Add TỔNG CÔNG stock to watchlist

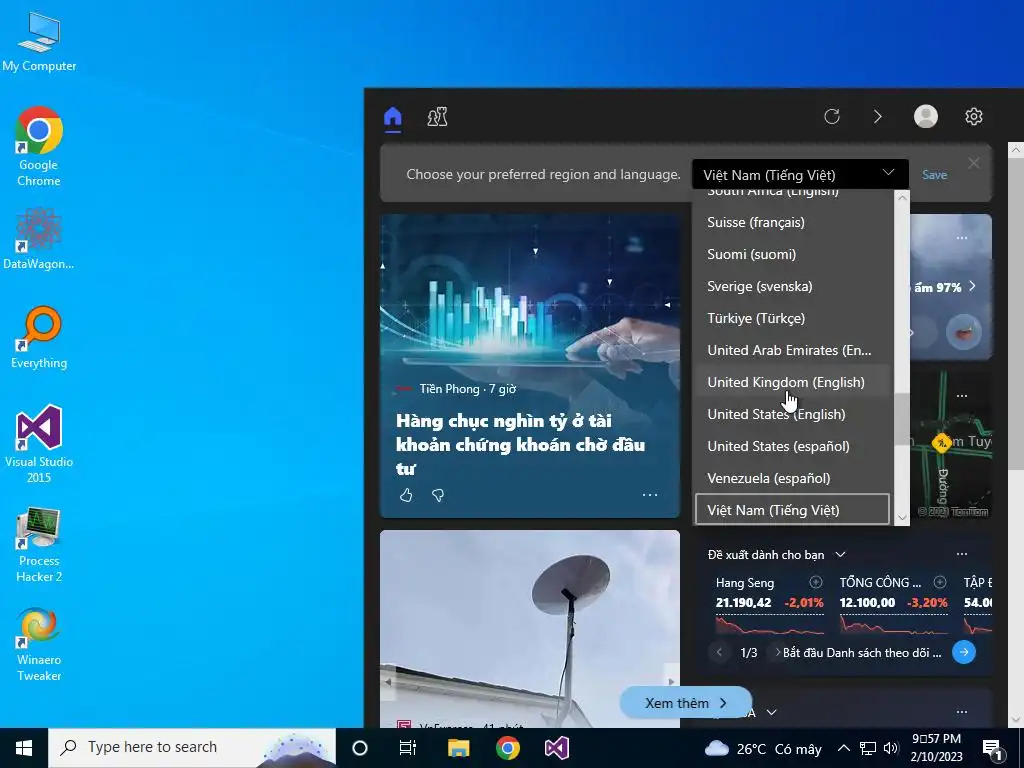pyautogui.click(x=940, y=582)
